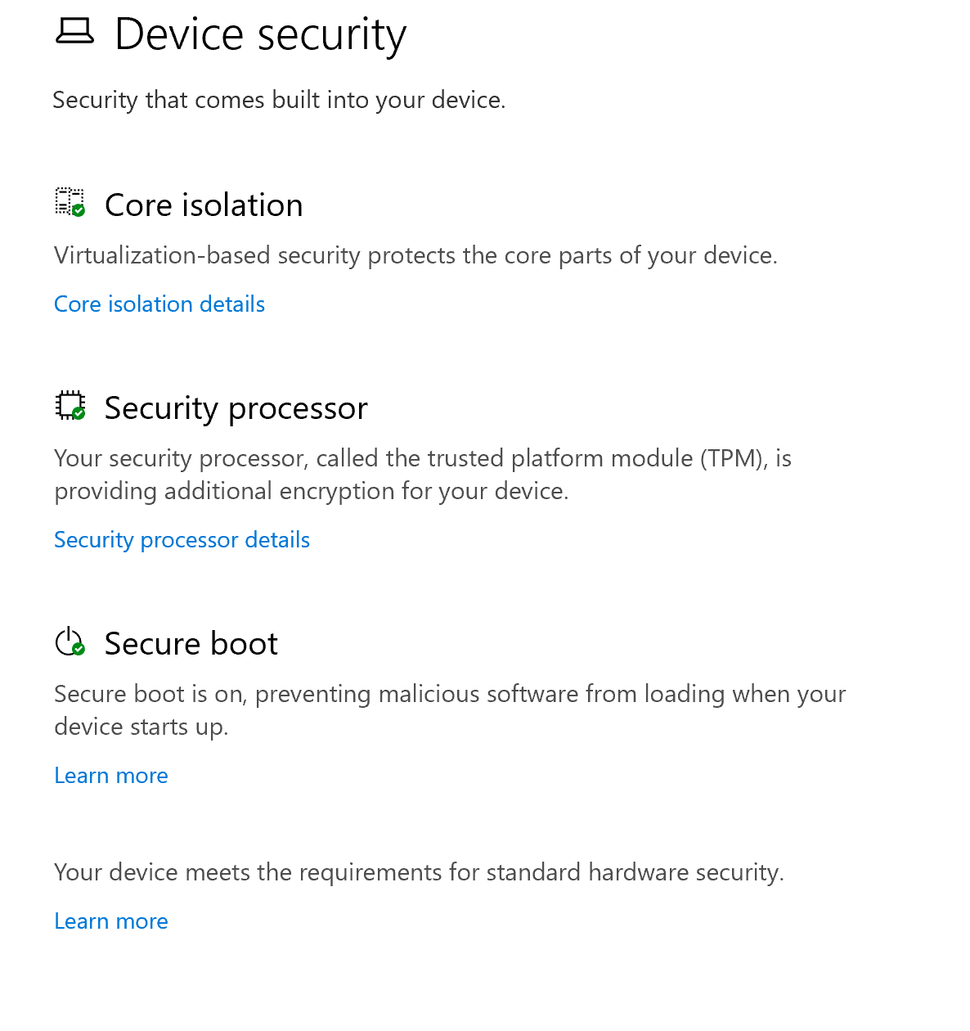This screenshot has height=1031, width=970.
Task: Click the green checkmark on Security processor icon
Action: (77, 414)
